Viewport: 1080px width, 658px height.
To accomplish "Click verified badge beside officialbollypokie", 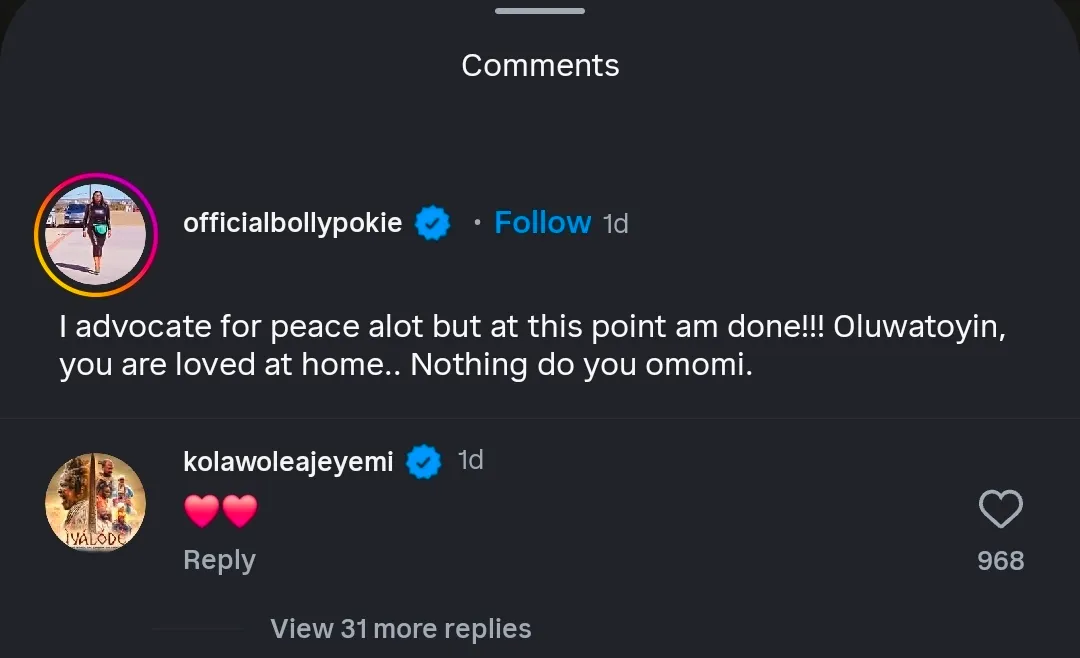I will pos(432,223).
